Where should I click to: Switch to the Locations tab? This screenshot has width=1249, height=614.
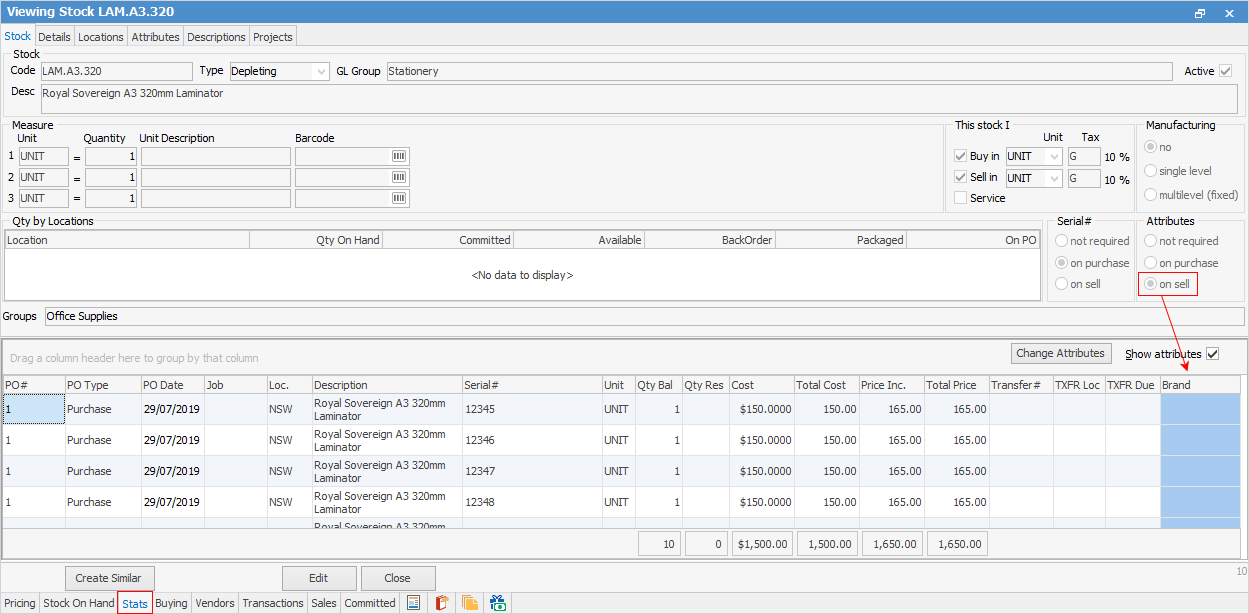[x=100, y=36]
